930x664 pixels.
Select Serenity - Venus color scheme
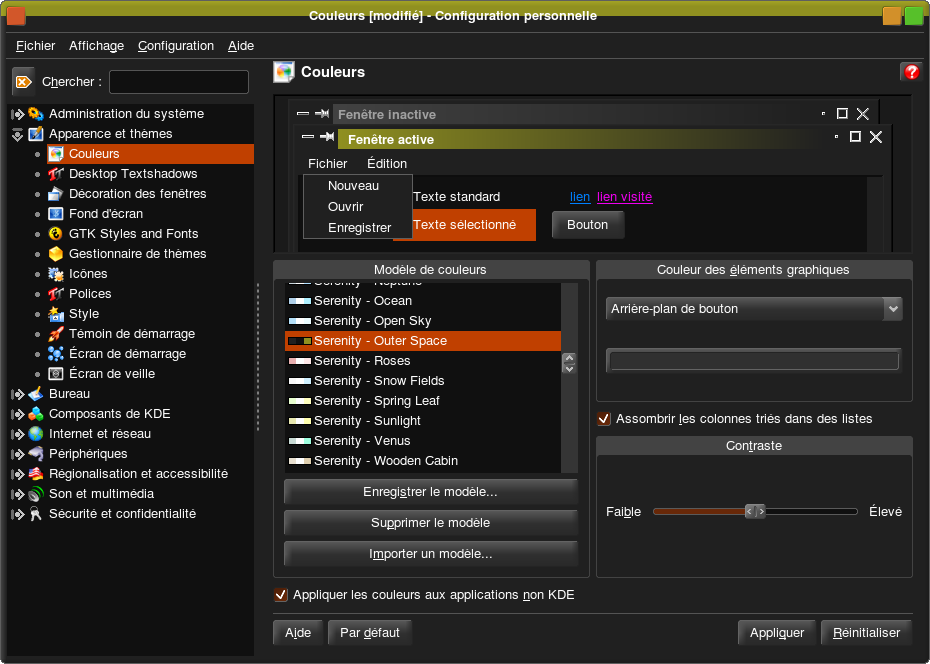[x=423, y=441]
